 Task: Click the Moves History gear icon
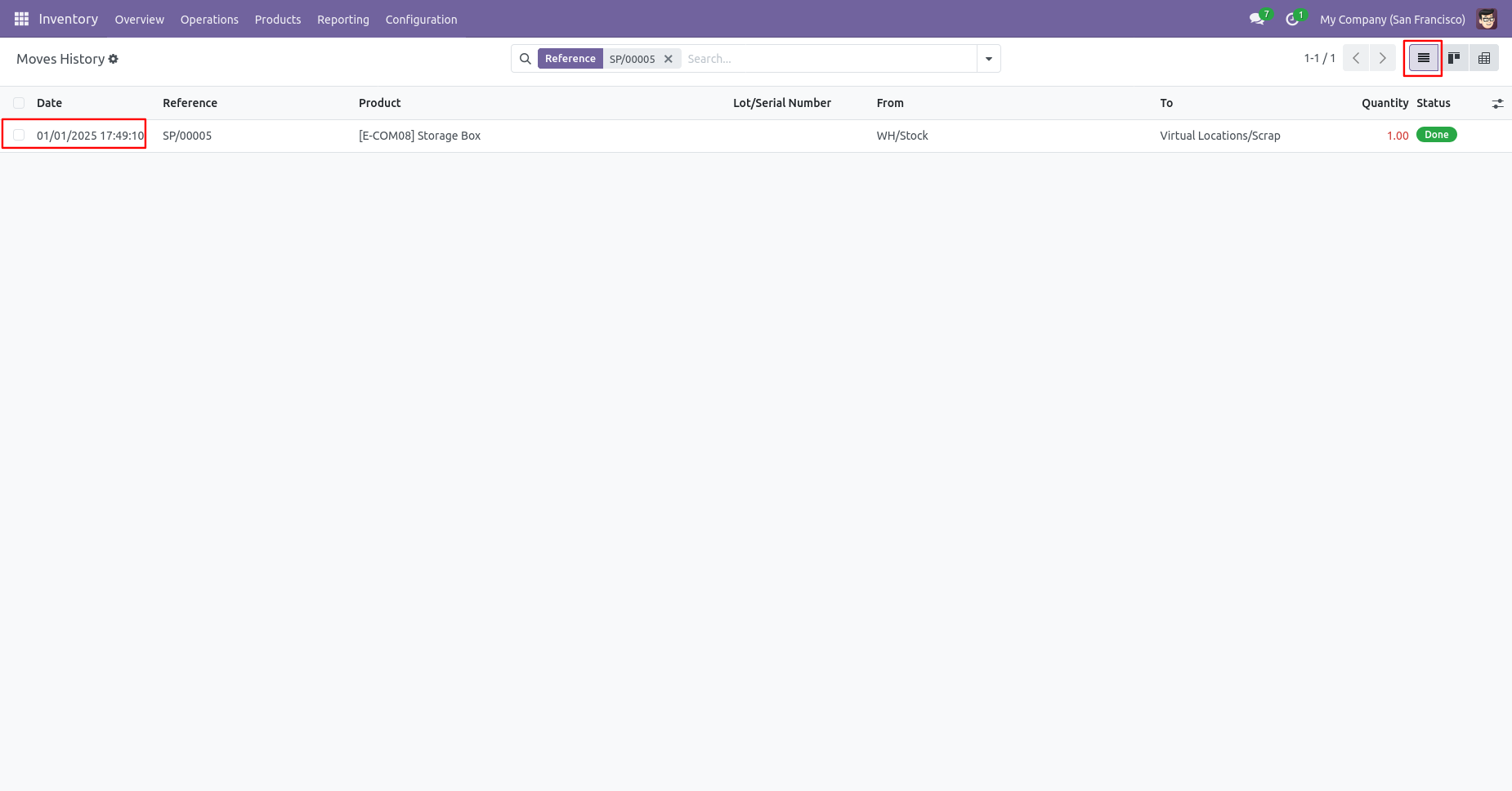(114, 59)
